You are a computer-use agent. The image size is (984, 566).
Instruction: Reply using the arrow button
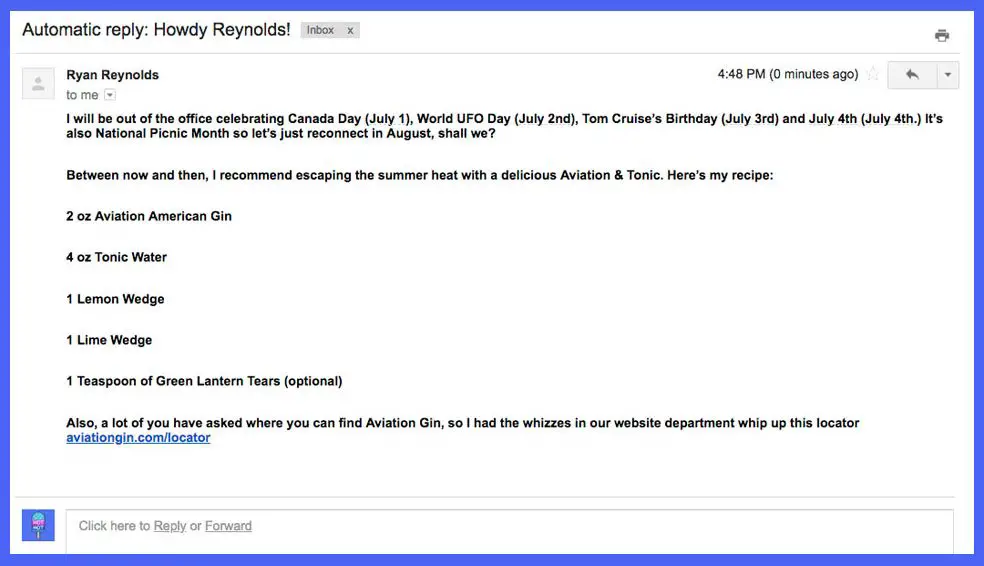(x=912, y=75)
